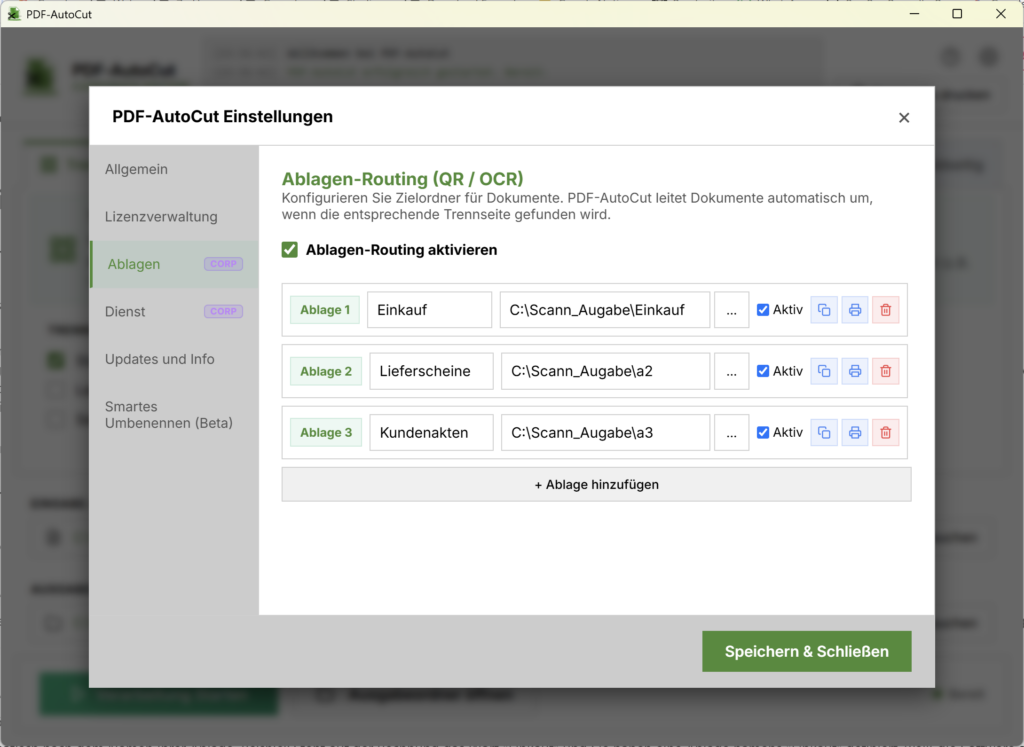Viewport: 1024px width, 747px height.
Task: Click the Ablagen-Routing (QR / OCR) heading
Action: pyautogui.click(x=402, y=179)
